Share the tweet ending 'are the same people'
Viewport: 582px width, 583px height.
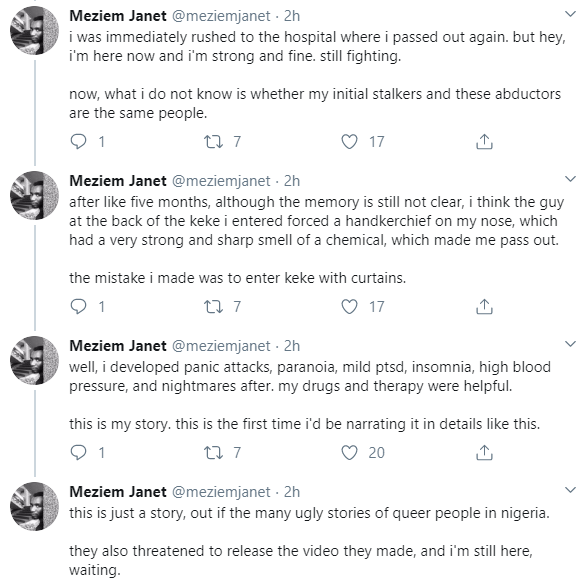pos(484,142)
